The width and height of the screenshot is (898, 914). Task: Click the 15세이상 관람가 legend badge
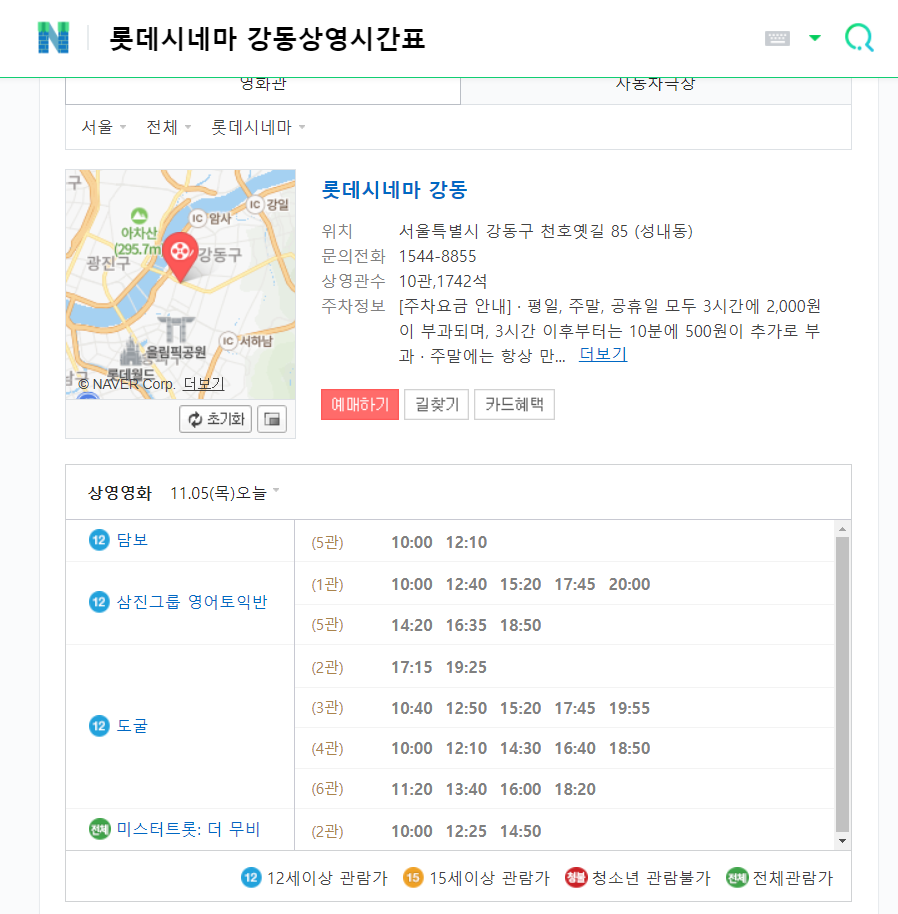(x=413, y=877)
